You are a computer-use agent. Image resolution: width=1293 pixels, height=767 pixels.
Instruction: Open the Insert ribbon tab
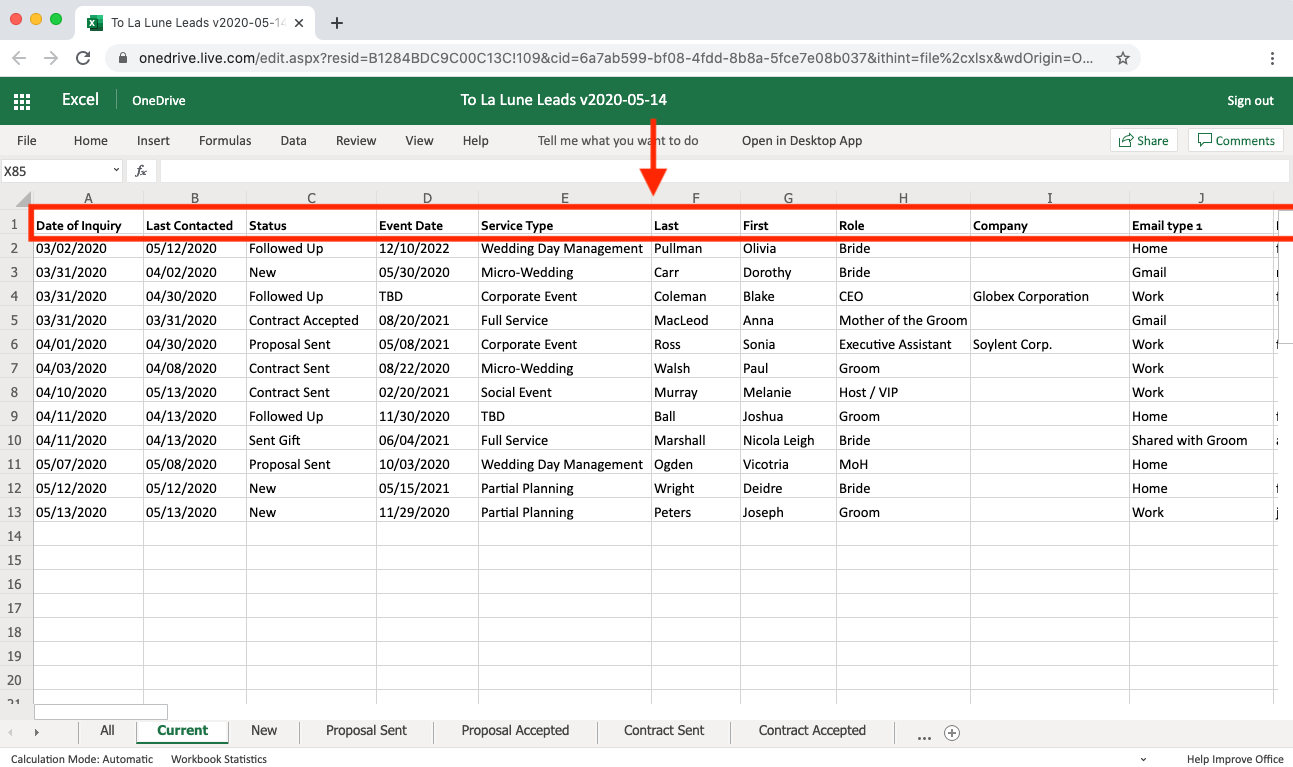[x=153, y=141]
